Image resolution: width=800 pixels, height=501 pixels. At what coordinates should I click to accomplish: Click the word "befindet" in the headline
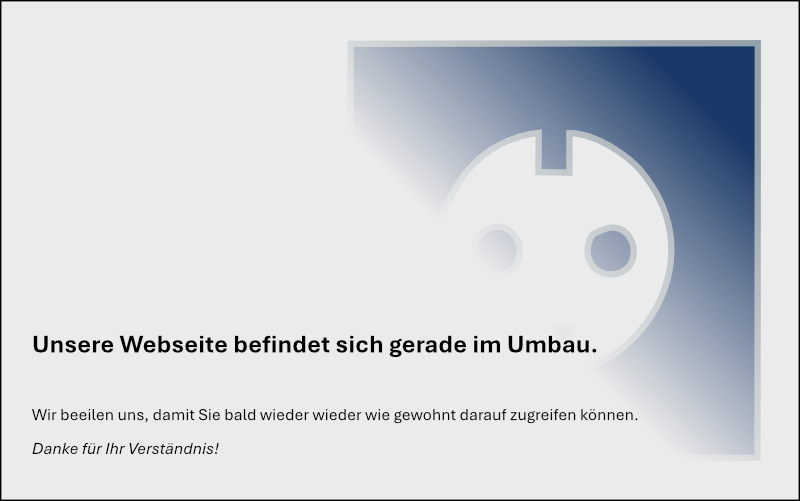281,344
